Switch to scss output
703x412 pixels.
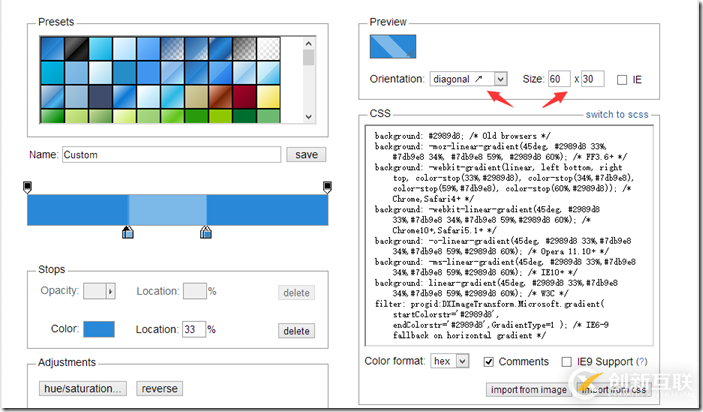[617, 115]
